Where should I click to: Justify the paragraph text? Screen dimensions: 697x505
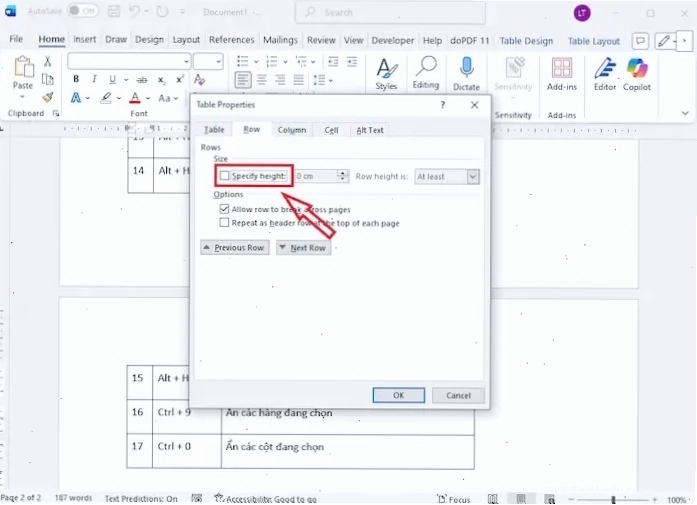click(298, 80)
